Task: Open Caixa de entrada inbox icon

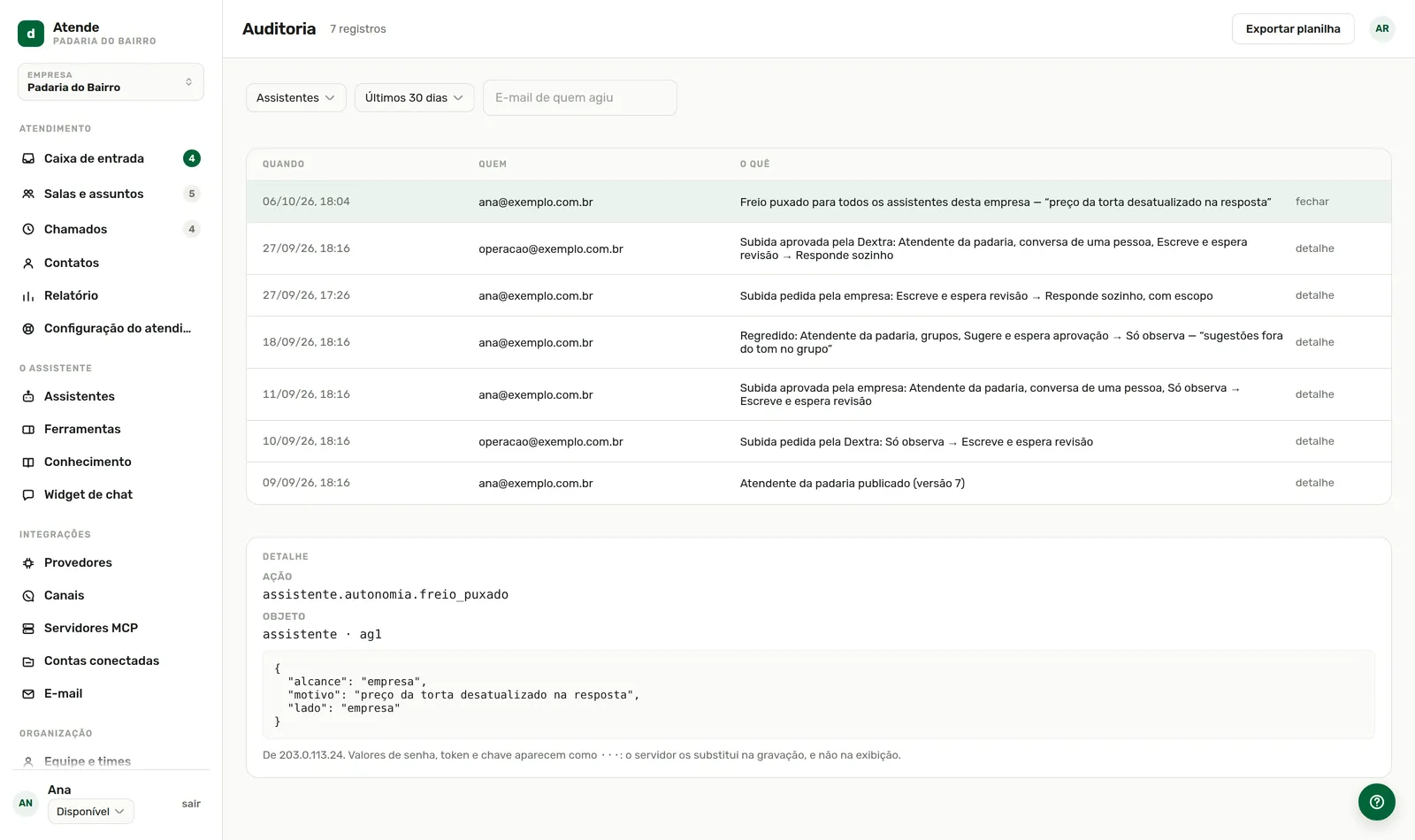Action: point(28,158)
